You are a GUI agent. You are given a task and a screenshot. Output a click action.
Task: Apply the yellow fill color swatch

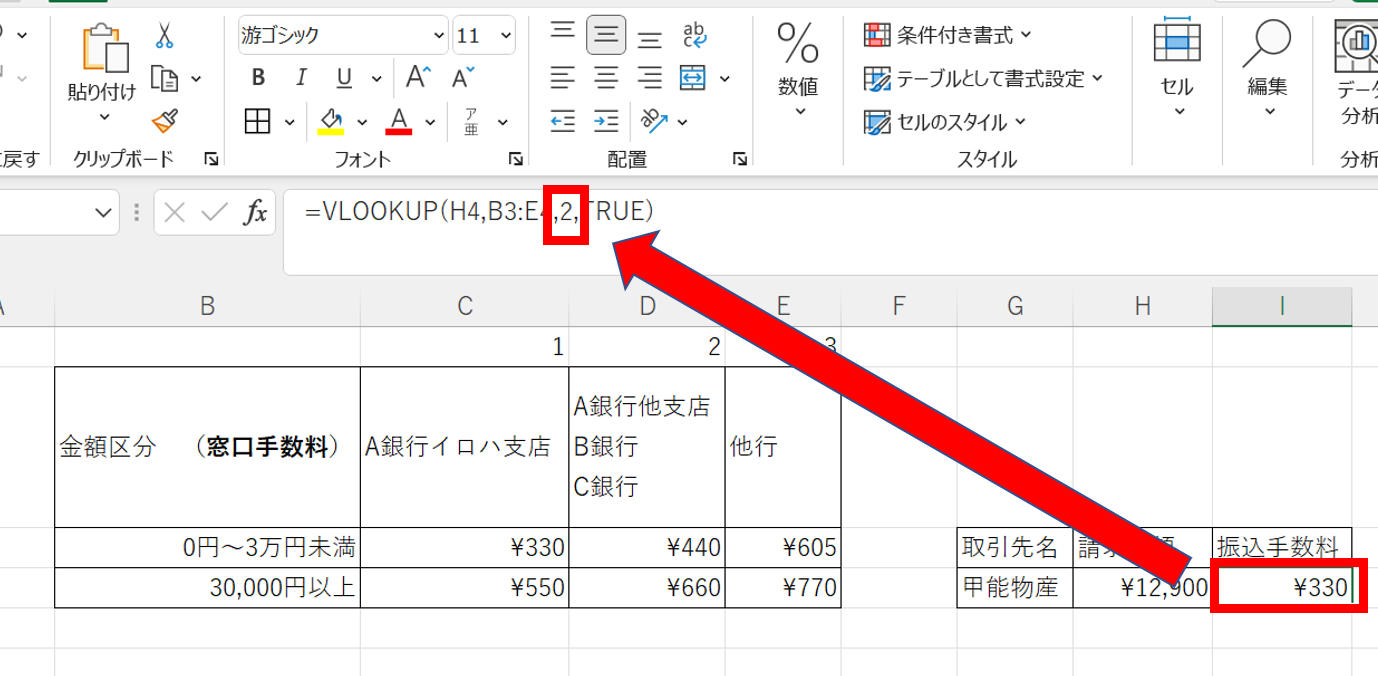click(x=330, y=121)
